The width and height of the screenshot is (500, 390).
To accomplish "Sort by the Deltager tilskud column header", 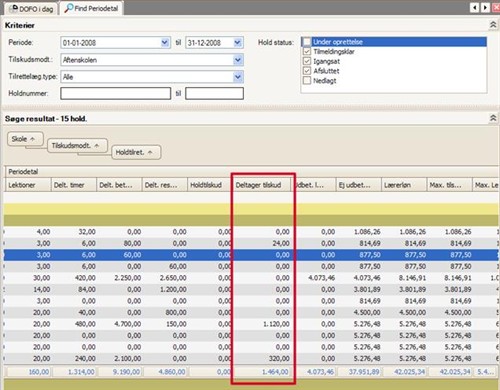I will click(262, 185).
